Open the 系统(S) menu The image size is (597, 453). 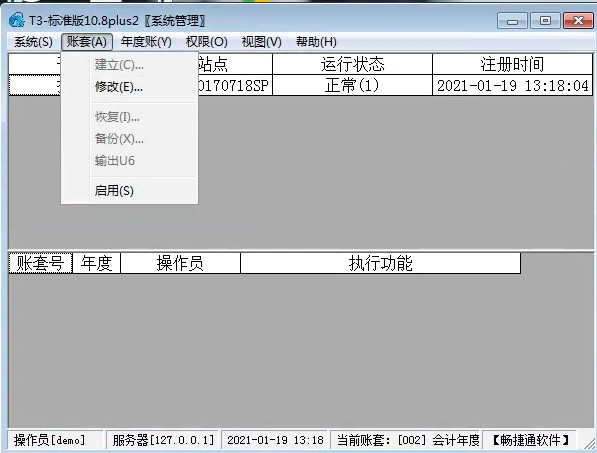coord(33,41)
